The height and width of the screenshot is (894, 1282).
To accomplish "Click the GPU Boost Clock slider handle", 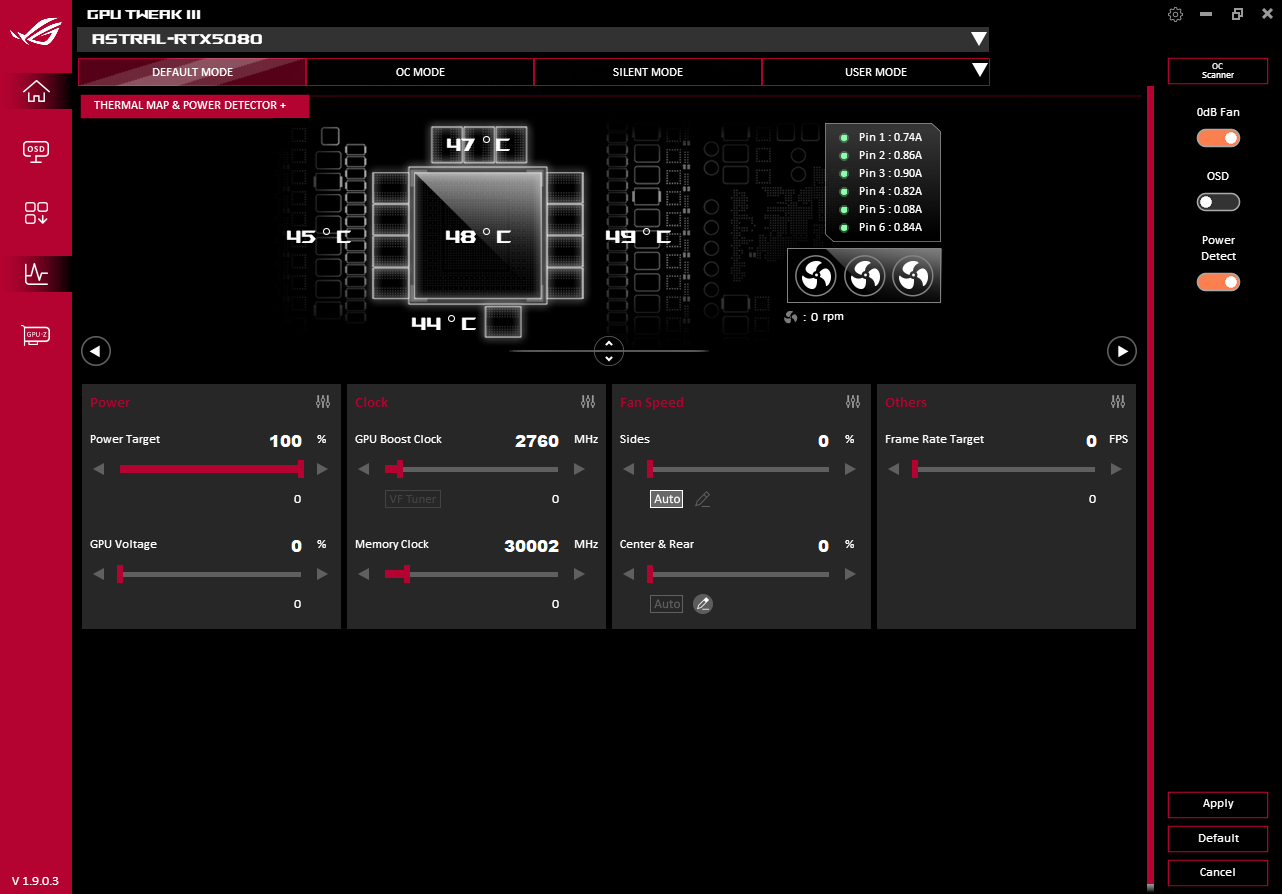I will pos(400,469).
